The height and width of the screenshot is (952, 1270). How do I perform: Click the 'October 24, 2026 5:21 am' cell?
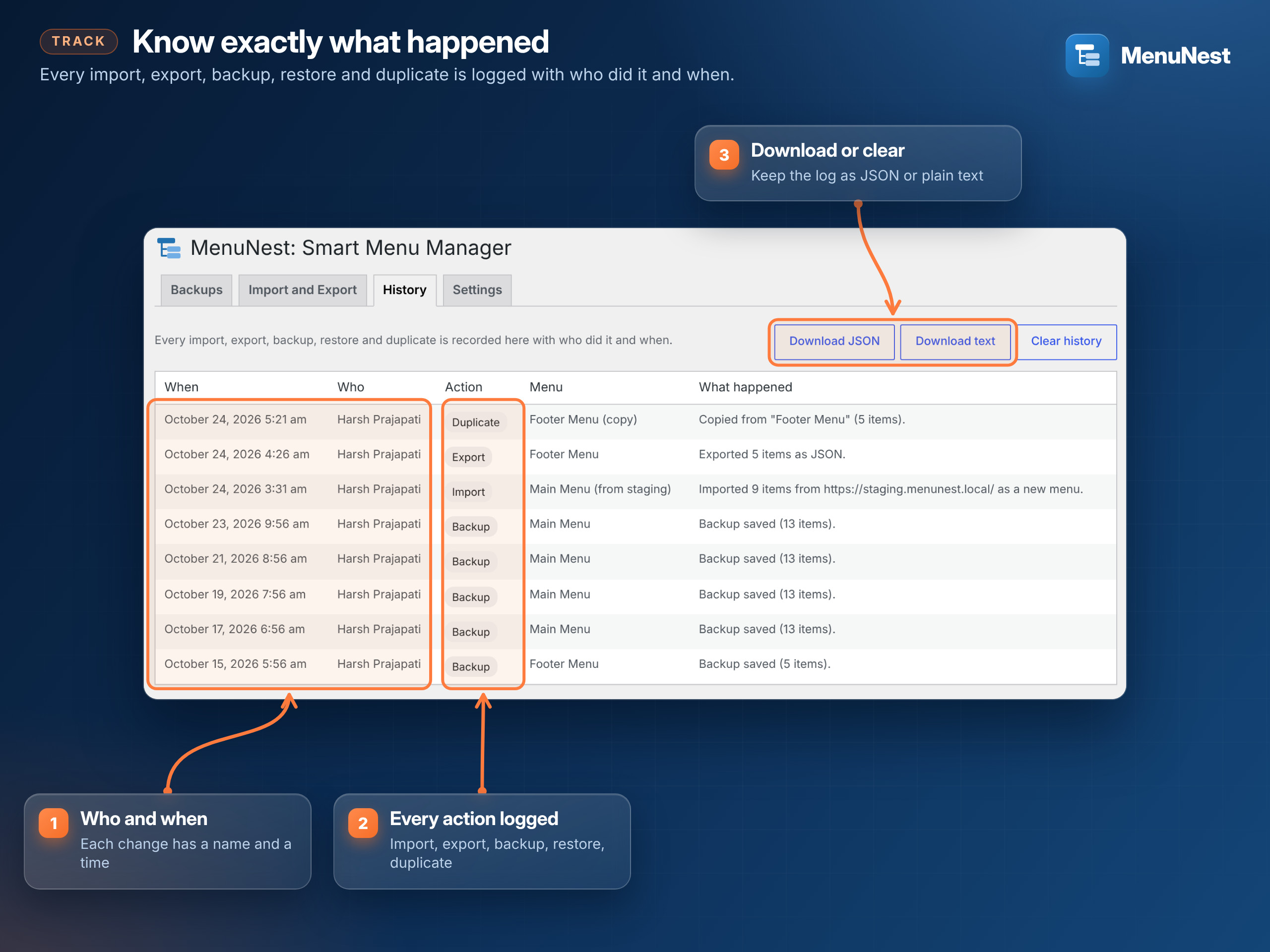coord(236,419)
